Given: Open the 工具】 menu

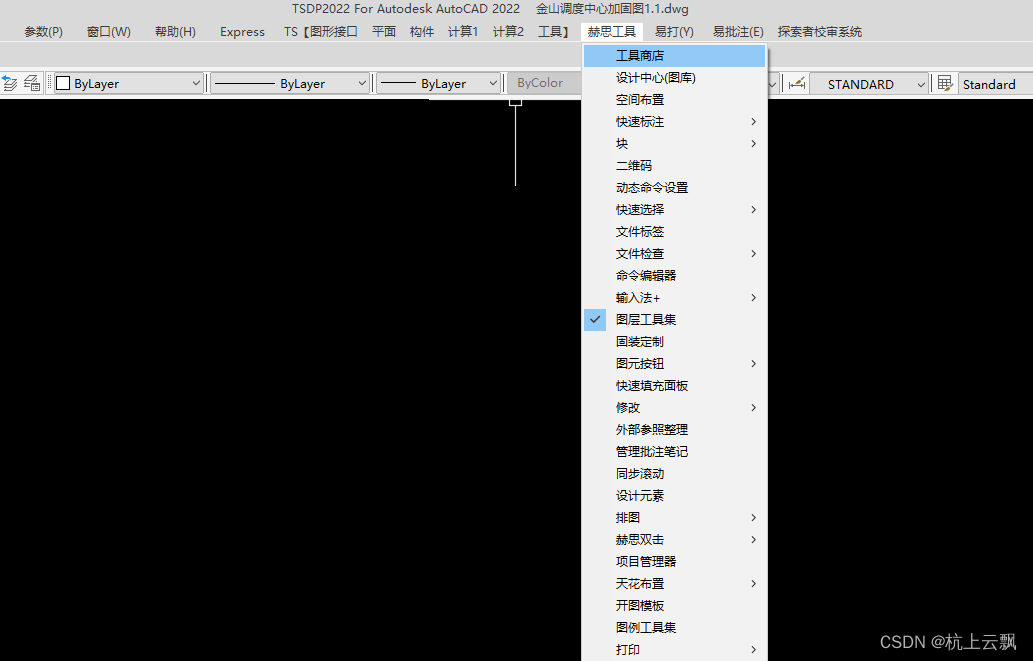Looking at the screenshot, I should tap(553, 32).
